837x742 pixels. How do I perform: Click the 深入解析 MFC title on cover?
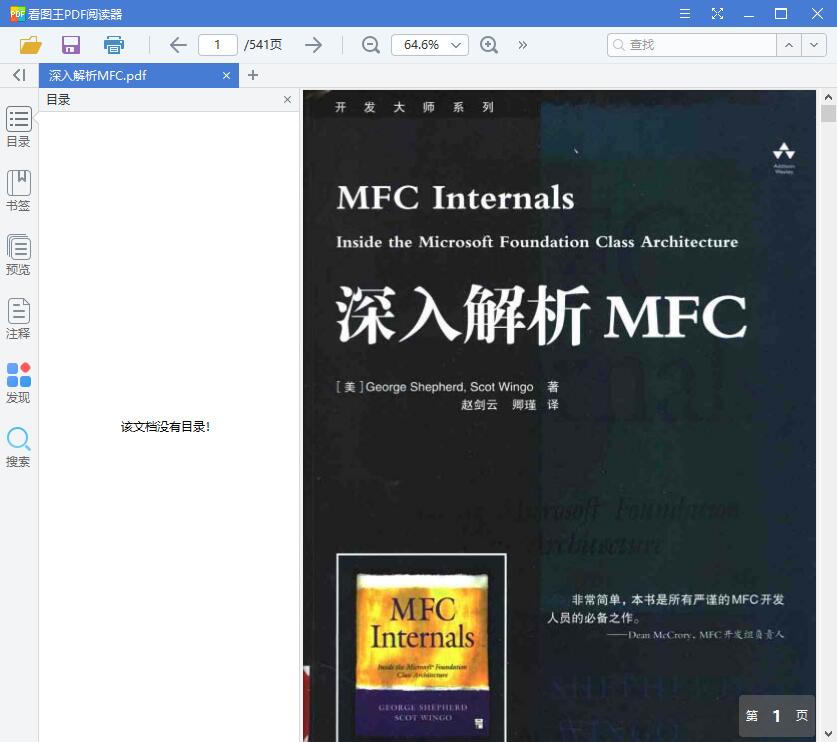pos(541,316)
